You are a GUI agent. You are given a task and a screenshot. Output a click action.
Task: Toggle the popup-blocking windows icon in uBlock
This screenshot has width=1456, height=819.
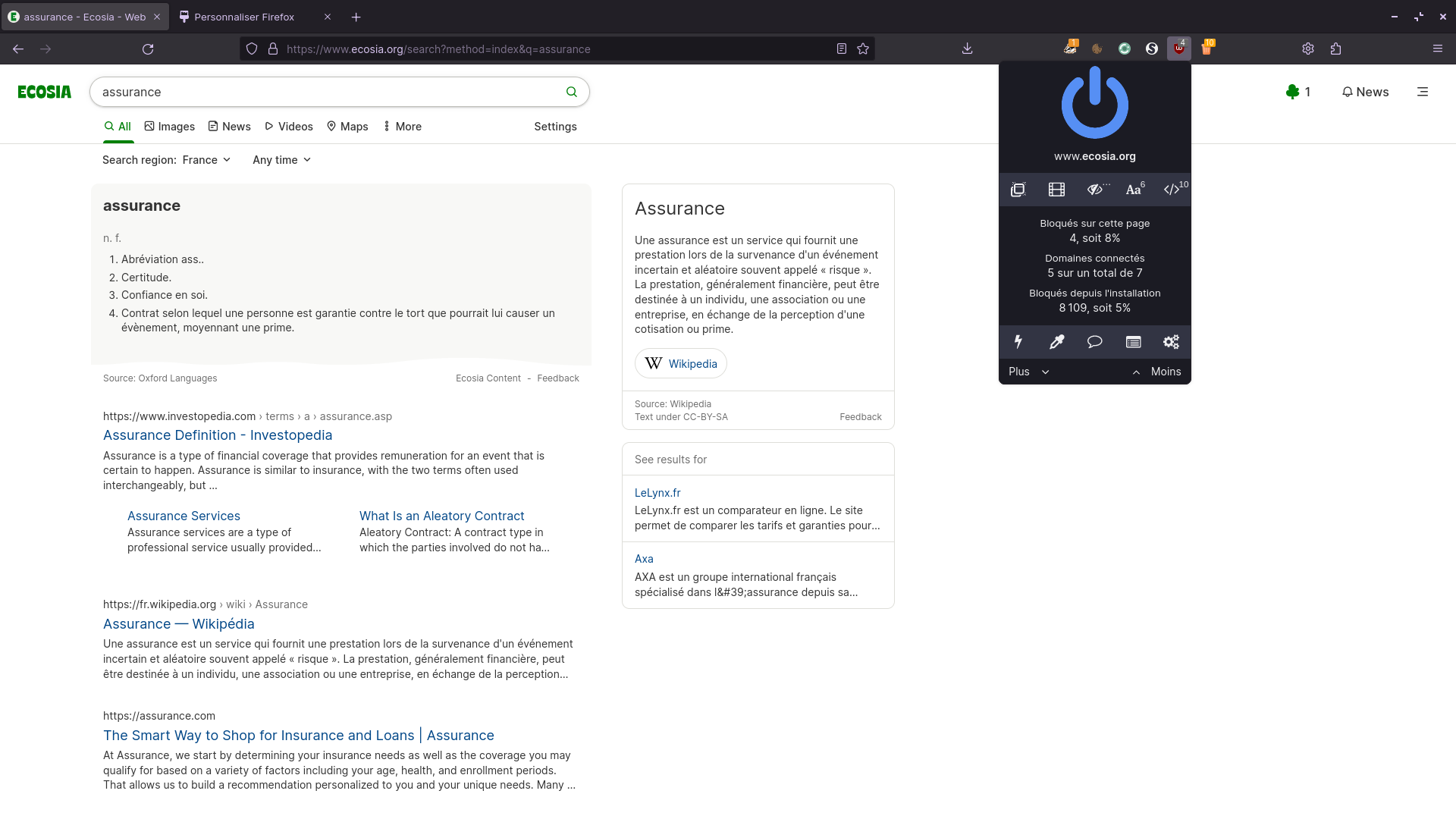[1018, 190]
